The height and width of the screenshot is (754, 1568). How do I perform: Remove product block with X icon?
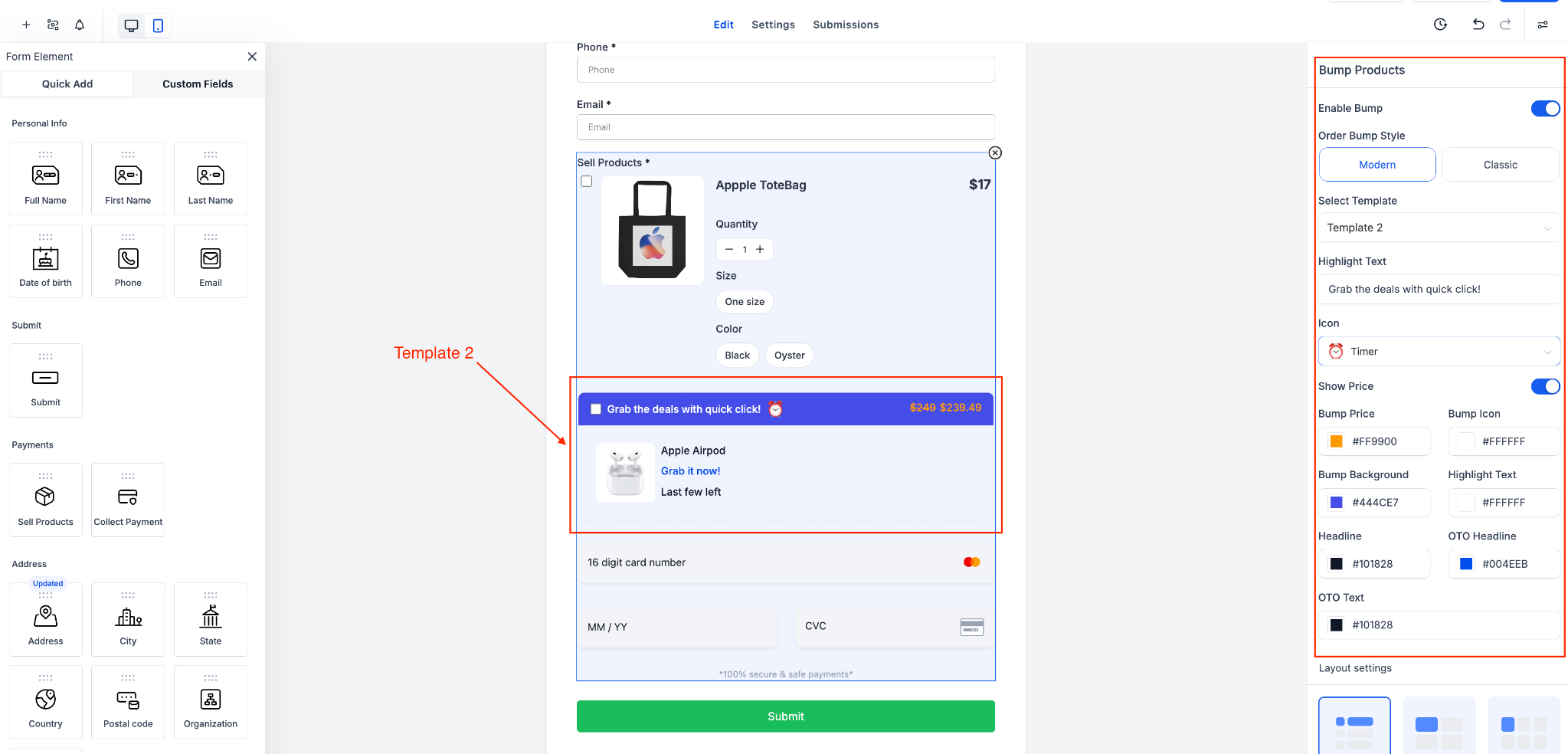995,152
